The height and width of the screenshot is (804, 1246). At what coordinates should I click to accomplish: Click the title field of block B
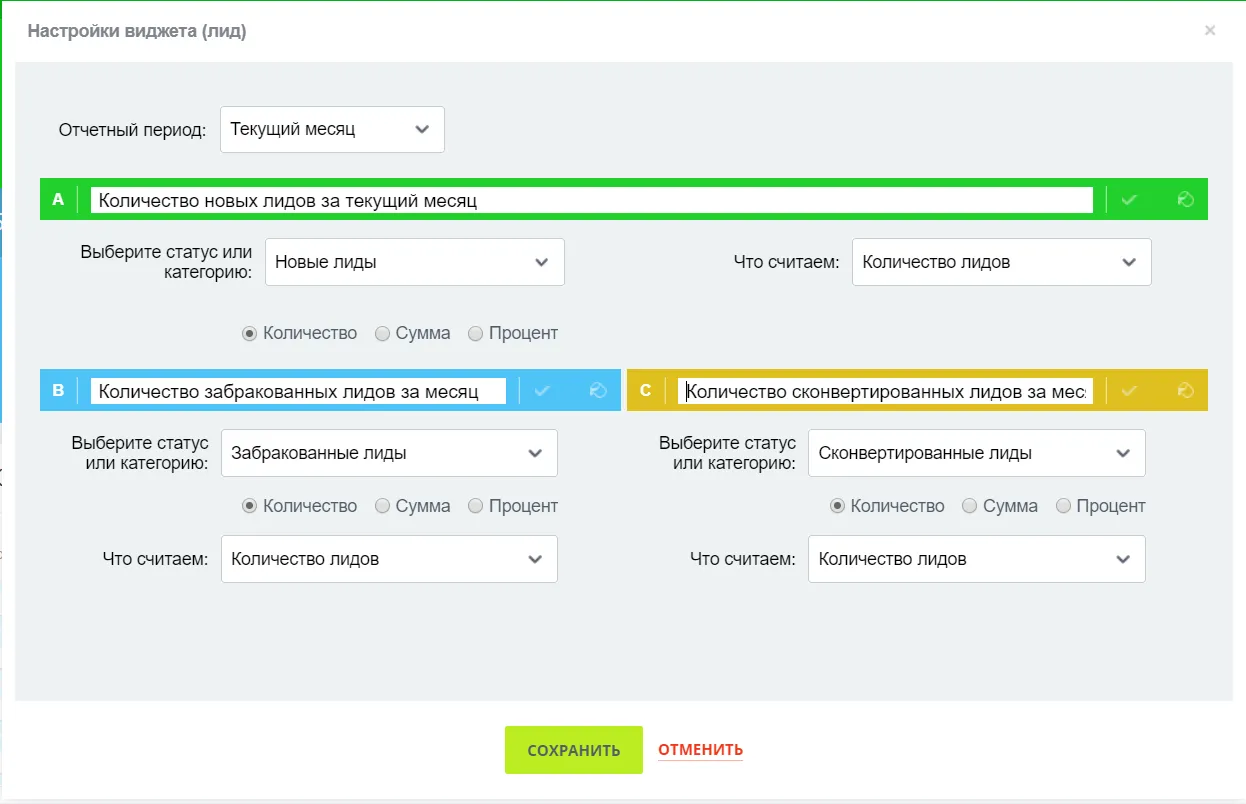[x=298, y=391]
